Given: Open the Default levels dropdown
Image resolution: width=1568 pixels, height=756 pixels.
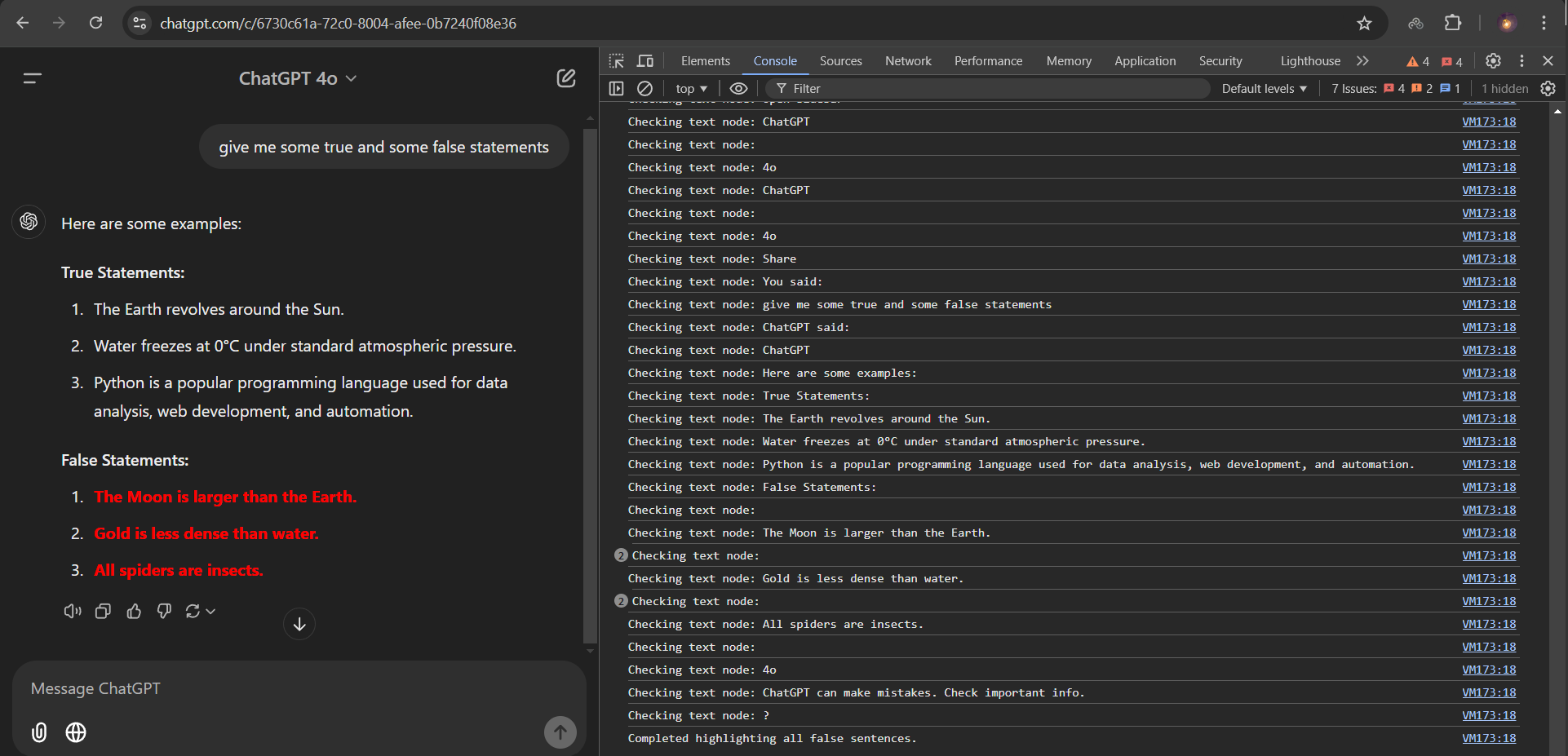Looking at the screenshot, I should 1265,88.
